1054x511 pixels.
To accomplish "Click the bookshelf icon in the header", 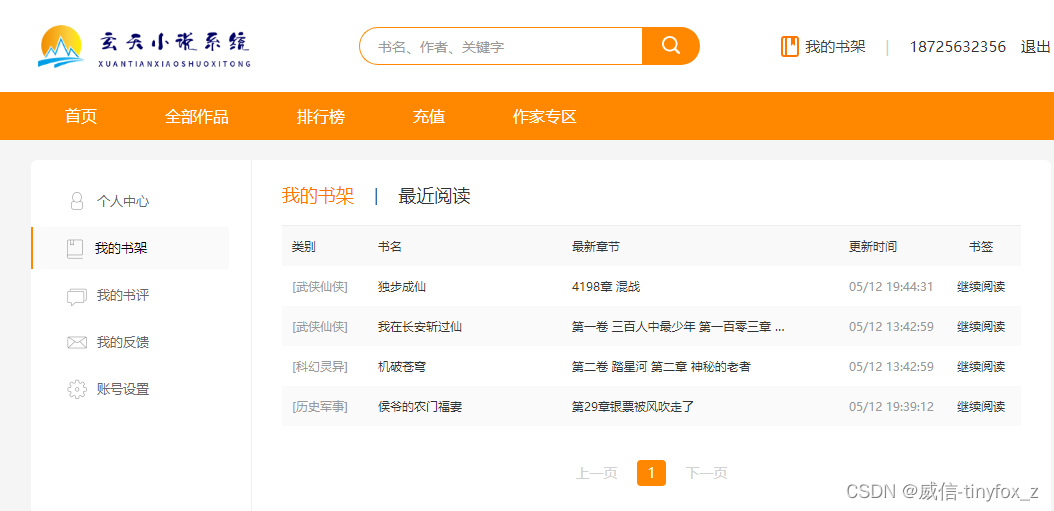I will (x=790, y=46).
